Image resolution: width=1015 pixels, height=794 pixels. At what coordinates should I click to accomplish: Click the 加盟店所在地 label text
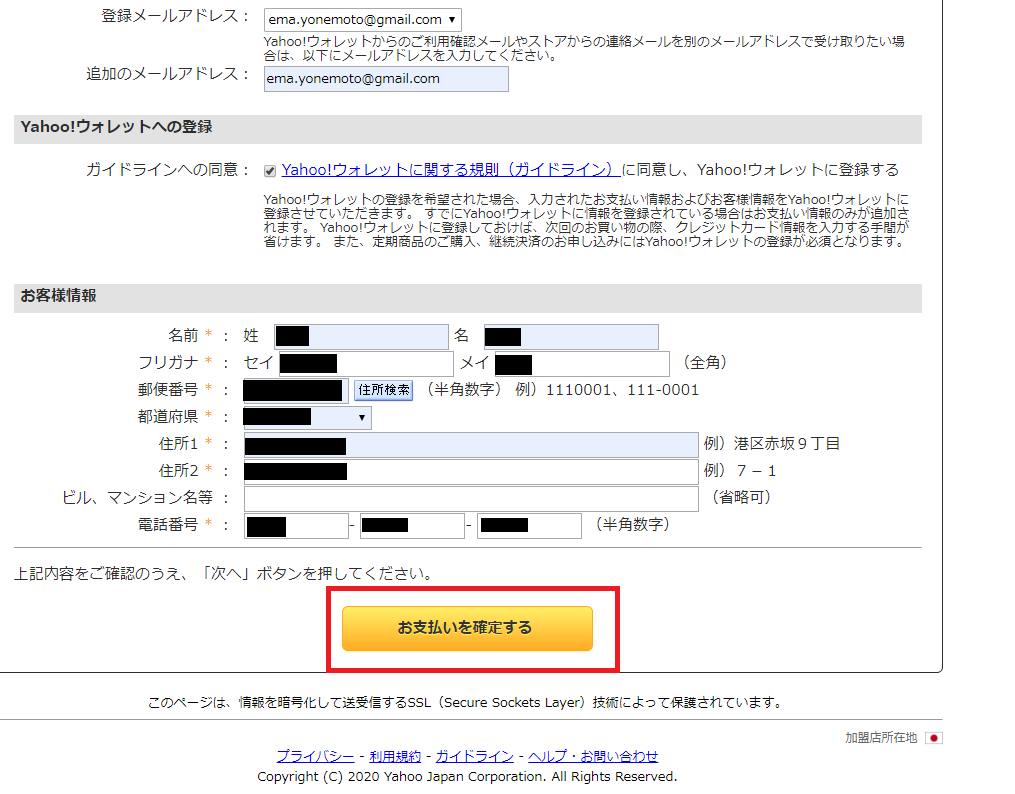click(881, 738)
